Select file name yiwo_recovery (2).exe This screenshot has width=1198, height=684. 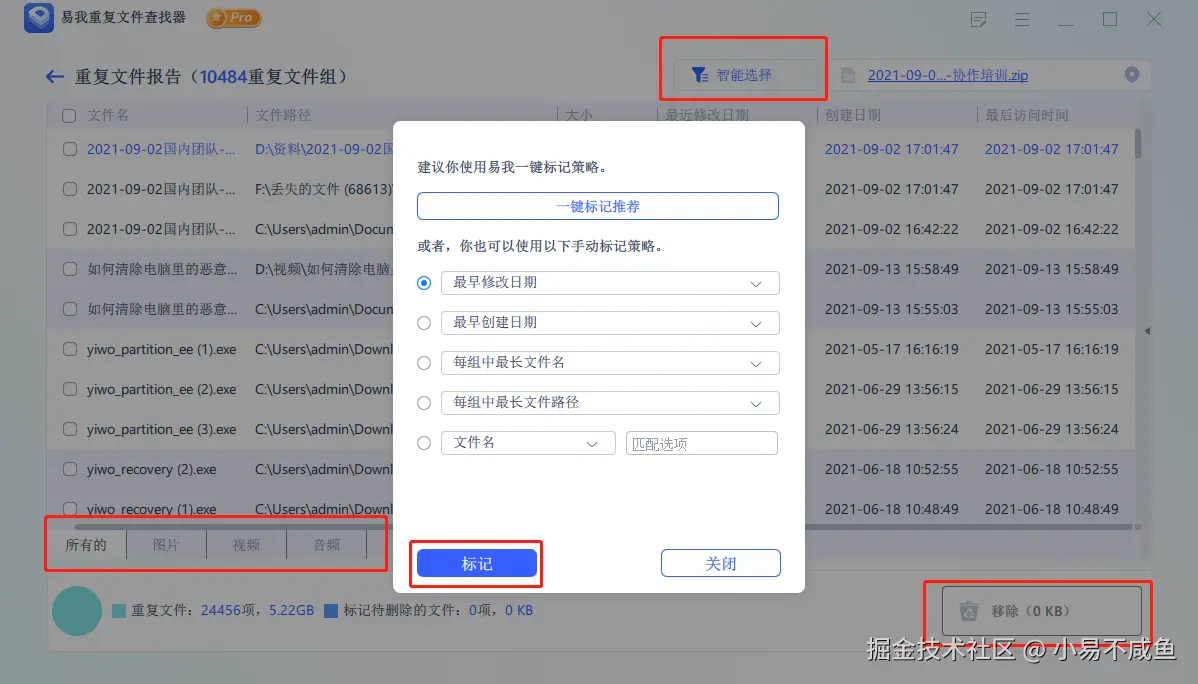pyautogui.click(x=151, y=469)
